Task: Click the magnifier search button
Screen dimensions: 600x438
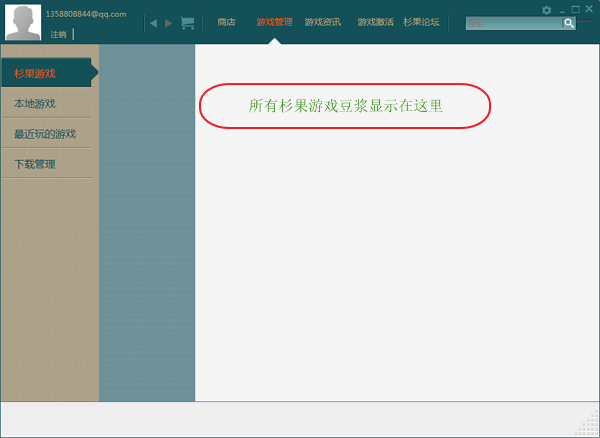Action: pos(569,23)
